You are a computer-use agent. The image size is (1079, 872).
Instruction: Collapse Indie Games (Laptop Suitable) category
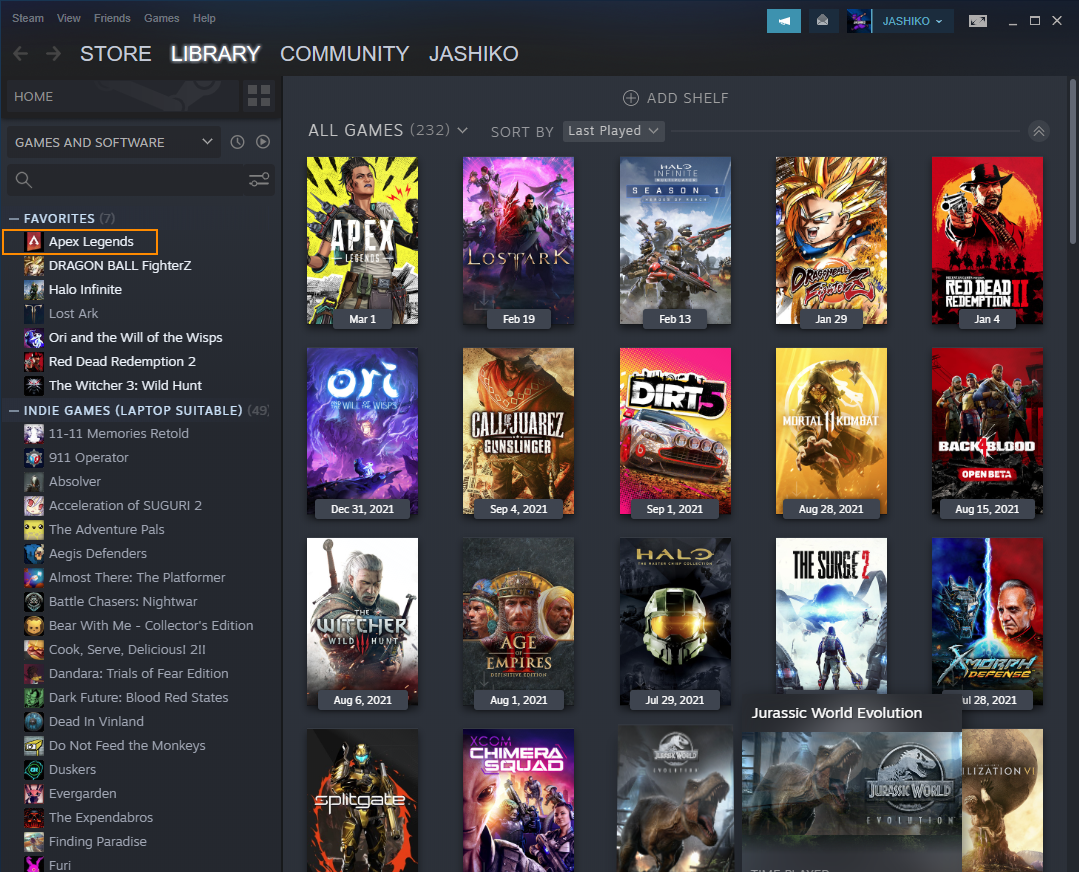pos(14,410)
